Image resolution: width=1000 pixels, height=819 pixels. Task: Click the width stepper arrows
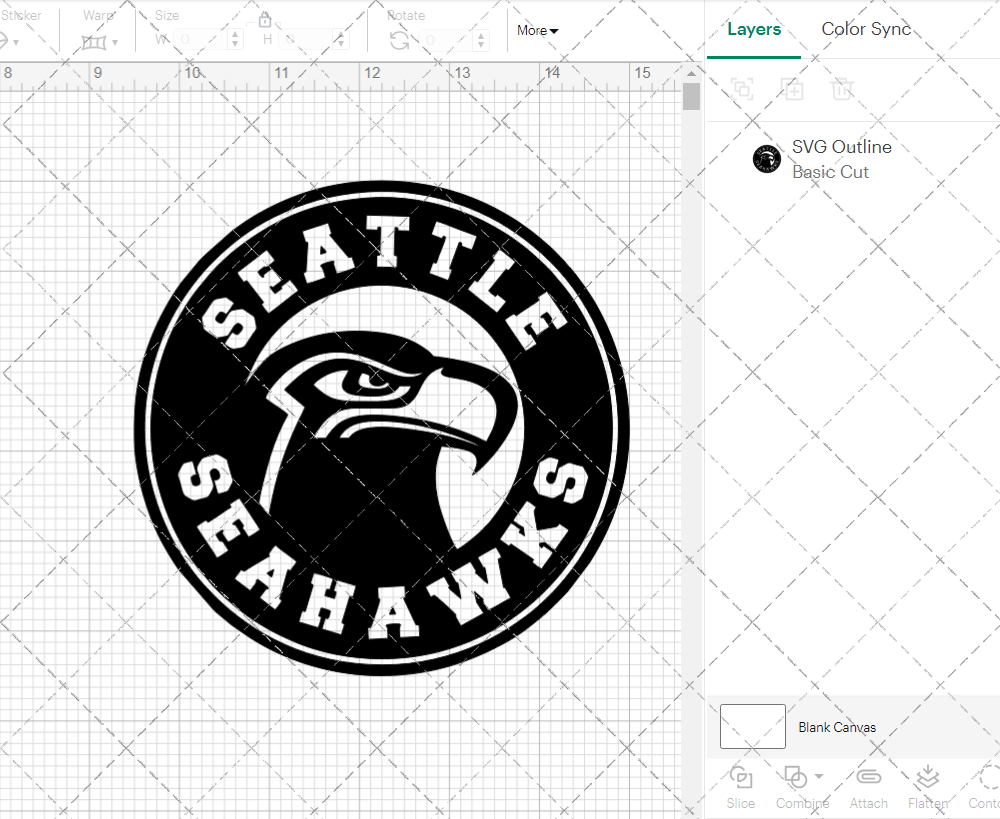click(x=235, y=40)
